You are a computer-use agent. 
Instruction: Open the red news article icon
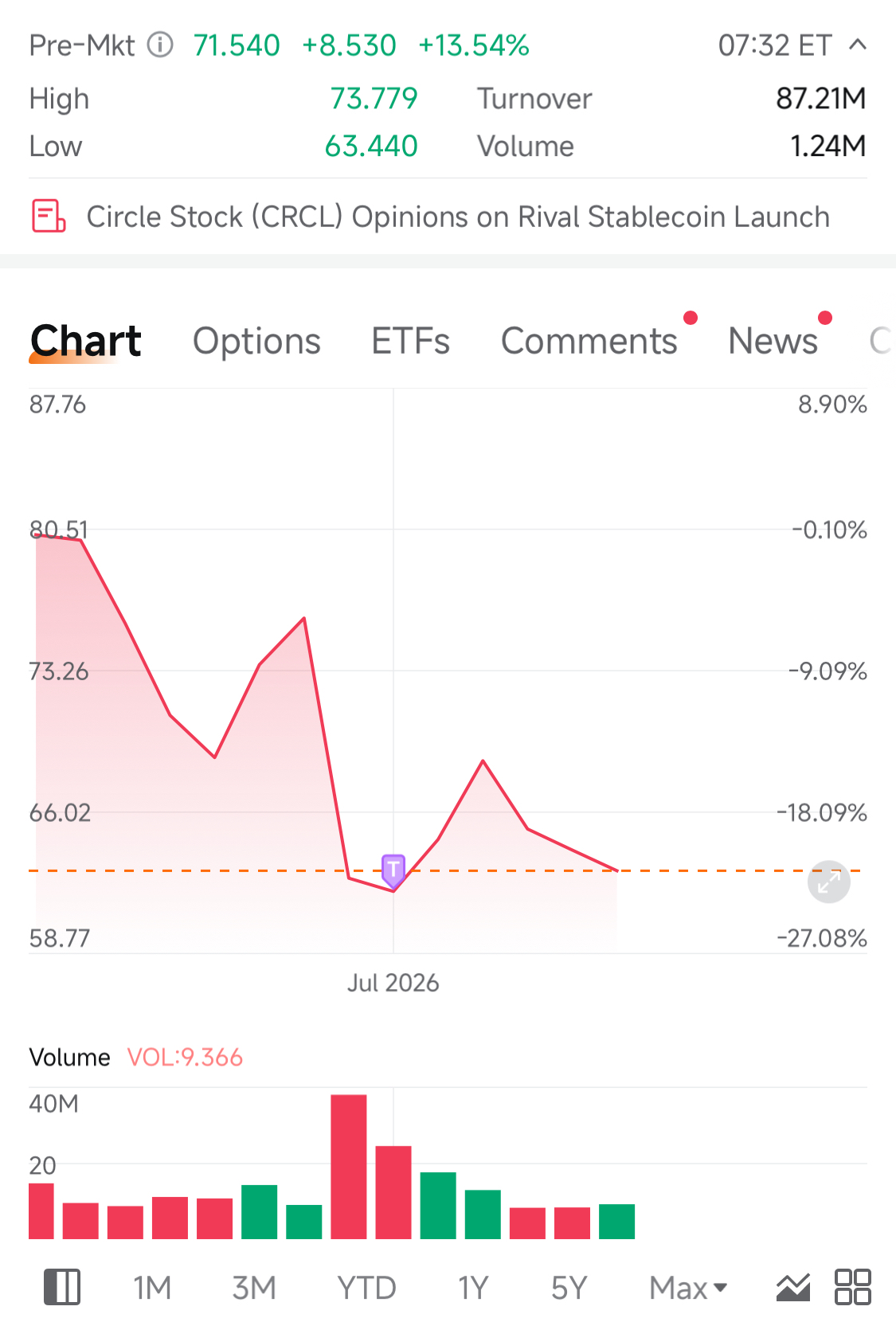pos(49,216)
